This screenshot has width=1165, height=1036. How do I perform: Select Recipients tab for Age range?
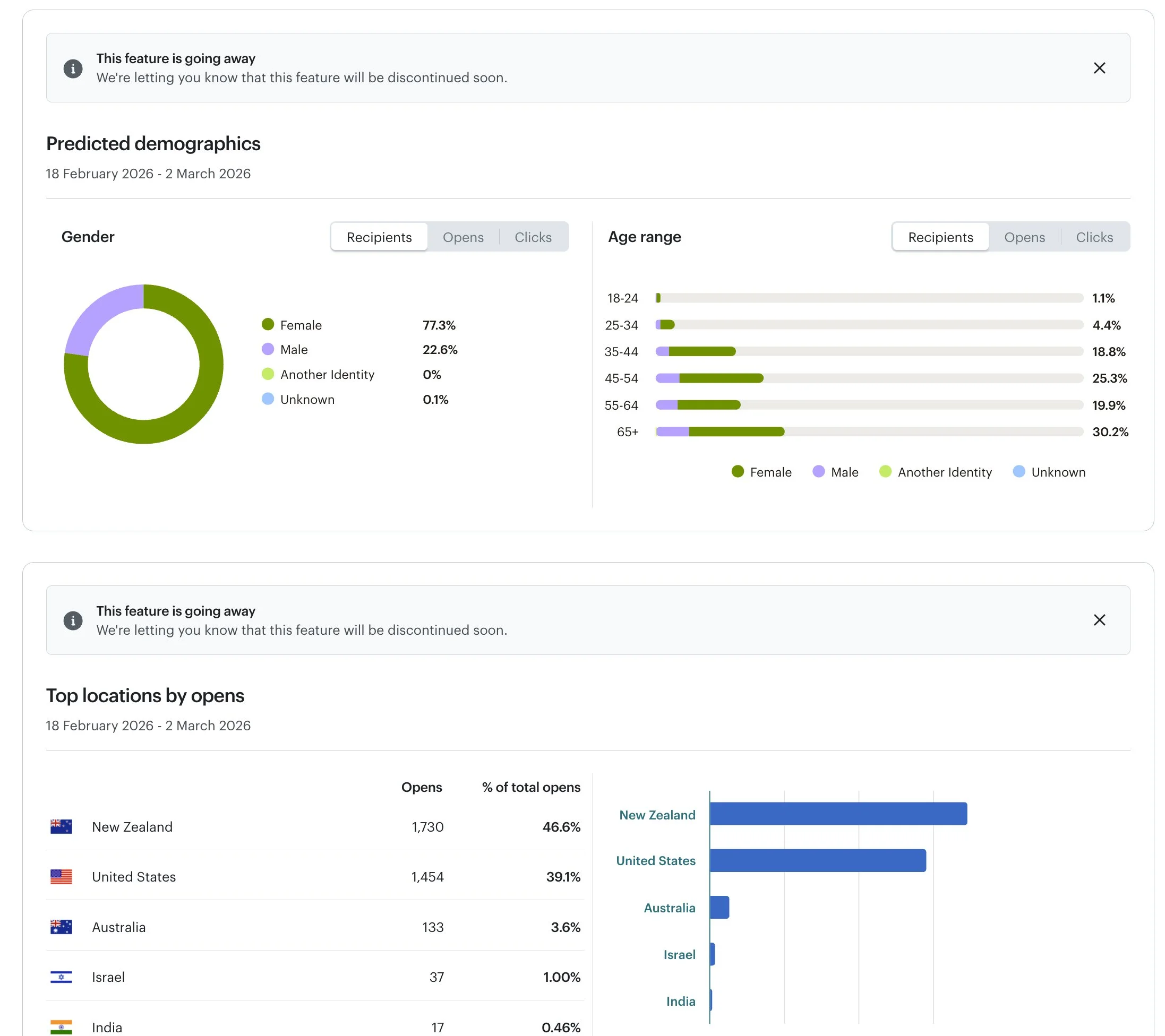pyautogui.click(x=940, y=237)
